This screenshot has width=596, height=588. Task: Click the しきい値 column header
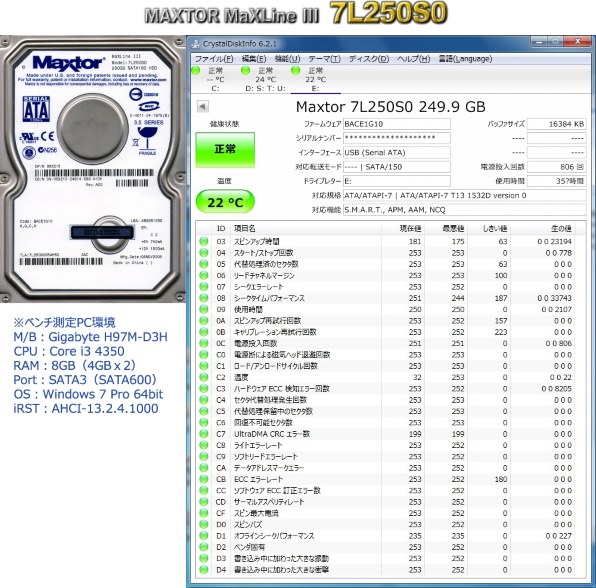pyautogui.click(x=489, y=228)
